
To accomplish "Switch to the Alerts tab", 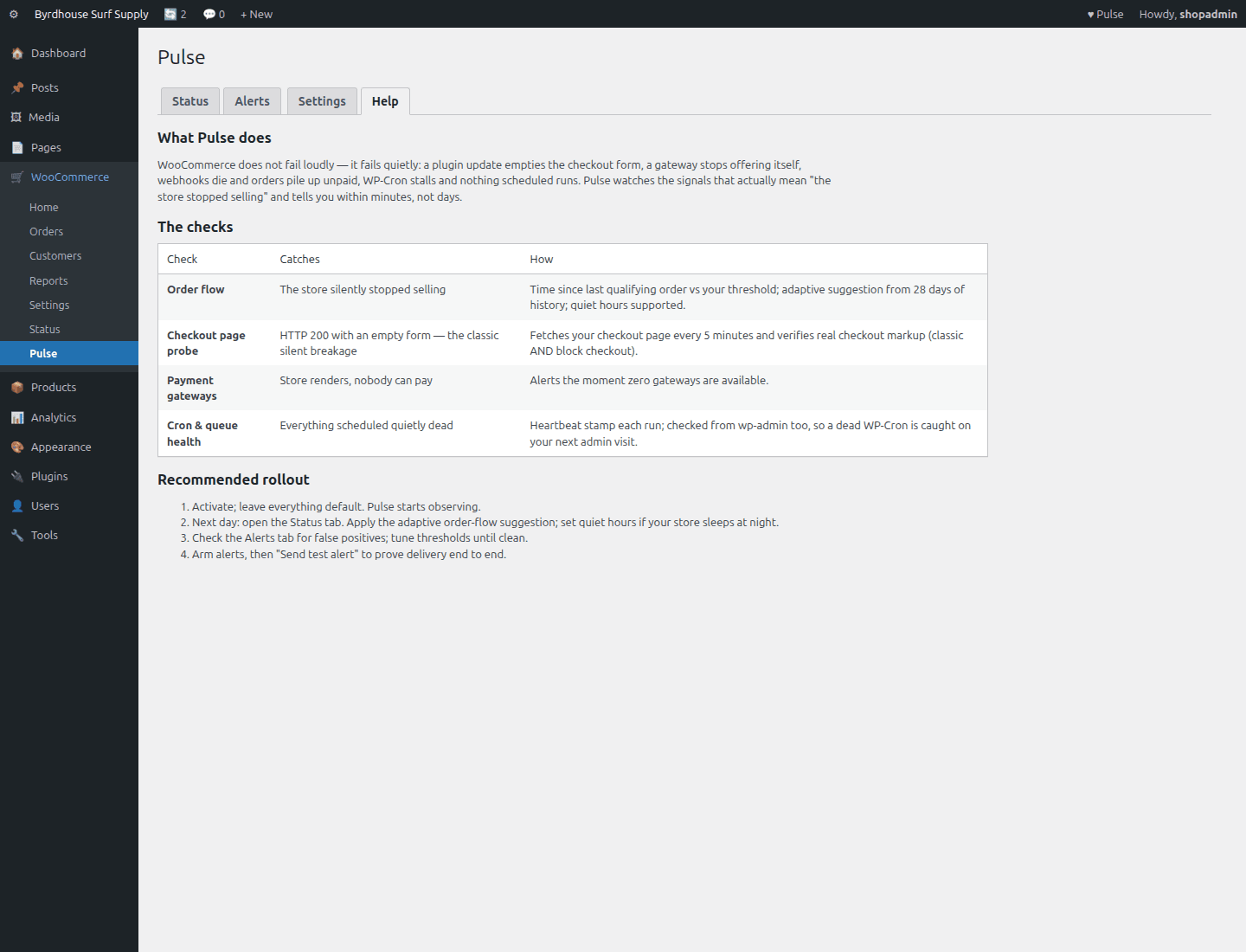I will [253, 101].
